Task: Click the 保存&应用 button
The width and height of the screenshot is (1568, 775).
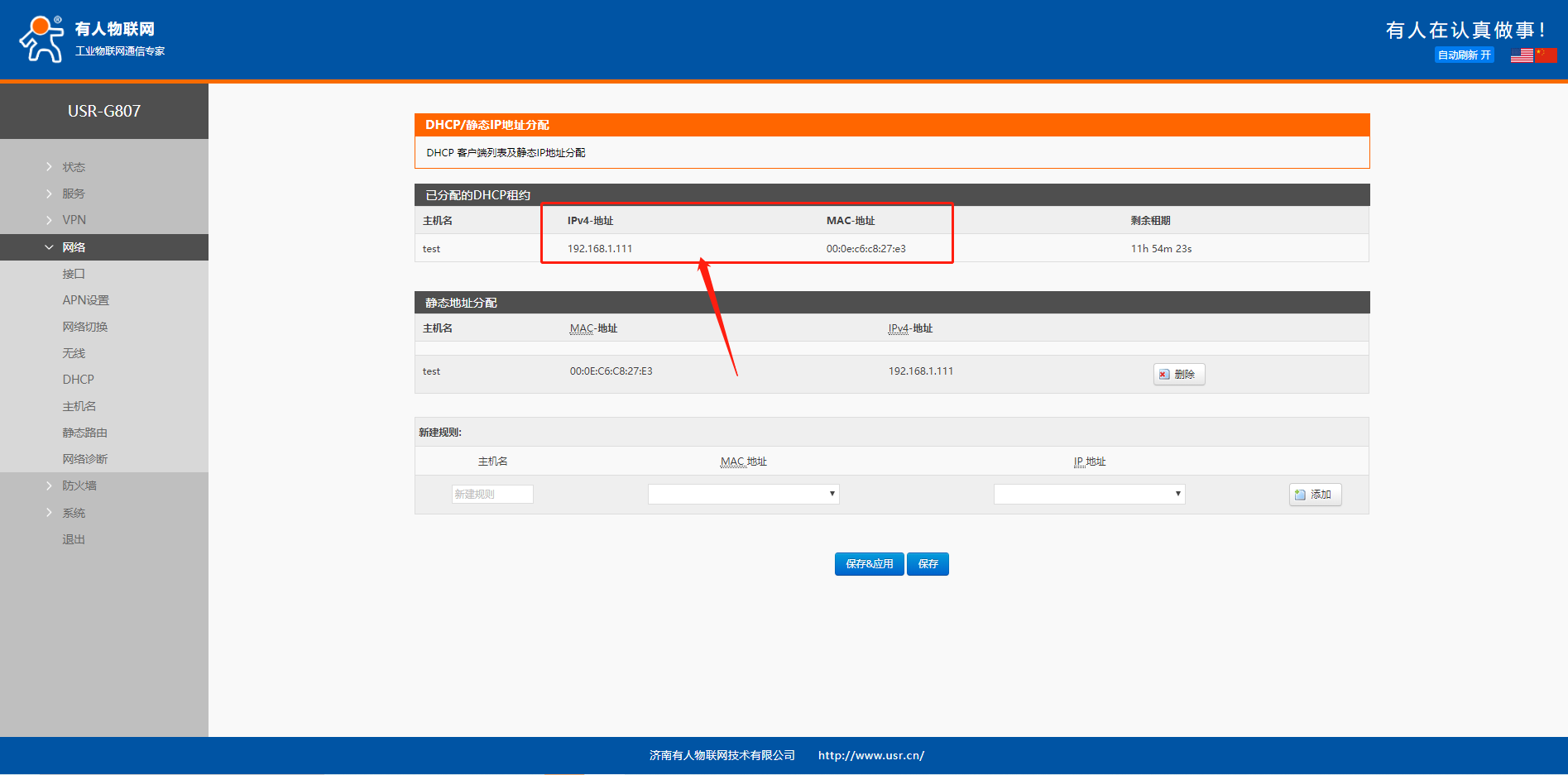Action: 869,564
